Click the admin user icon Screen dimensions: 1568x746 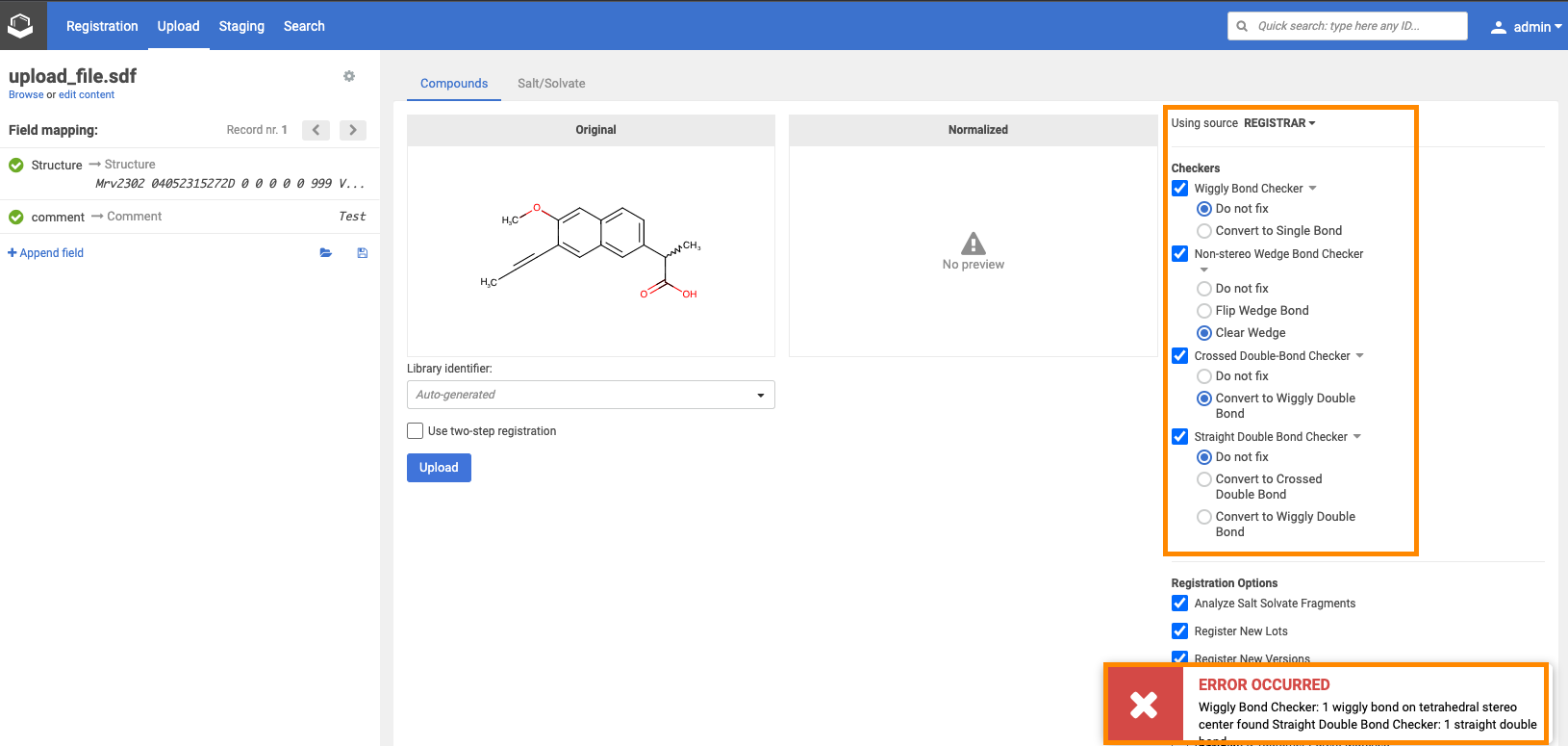[x=1498, y=27]
